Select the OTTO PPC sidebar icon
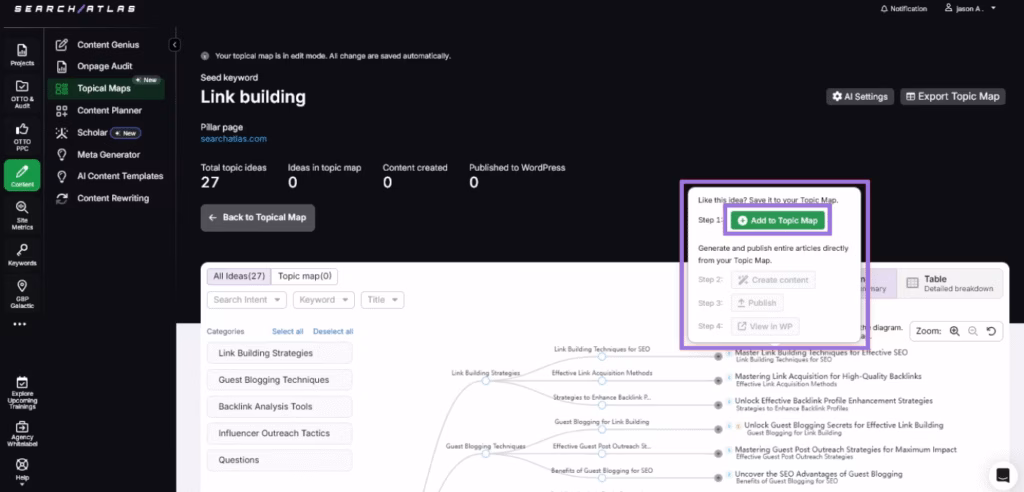Screen dimensions: 1024x492 (x=22, y=135)
